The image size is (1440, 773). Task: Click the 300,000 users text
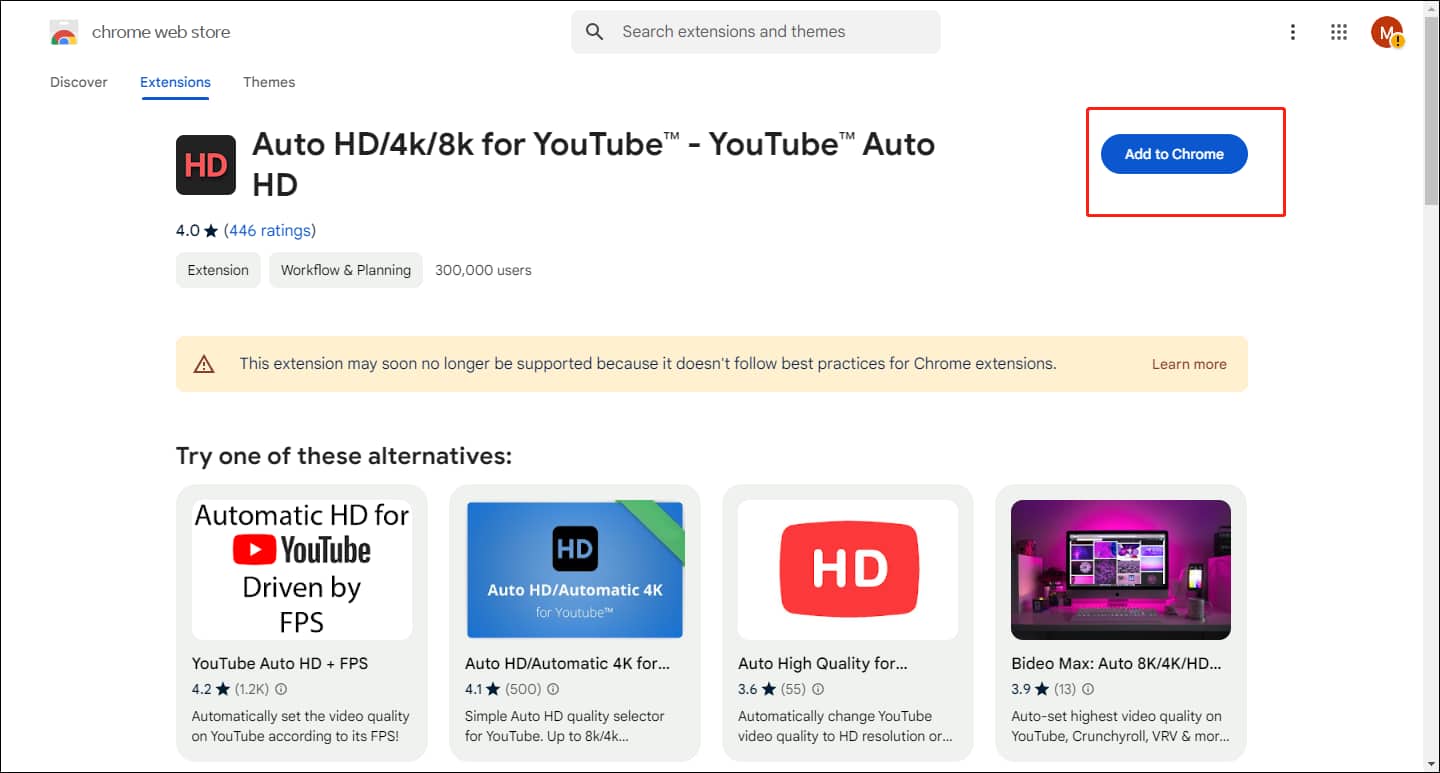483,270
